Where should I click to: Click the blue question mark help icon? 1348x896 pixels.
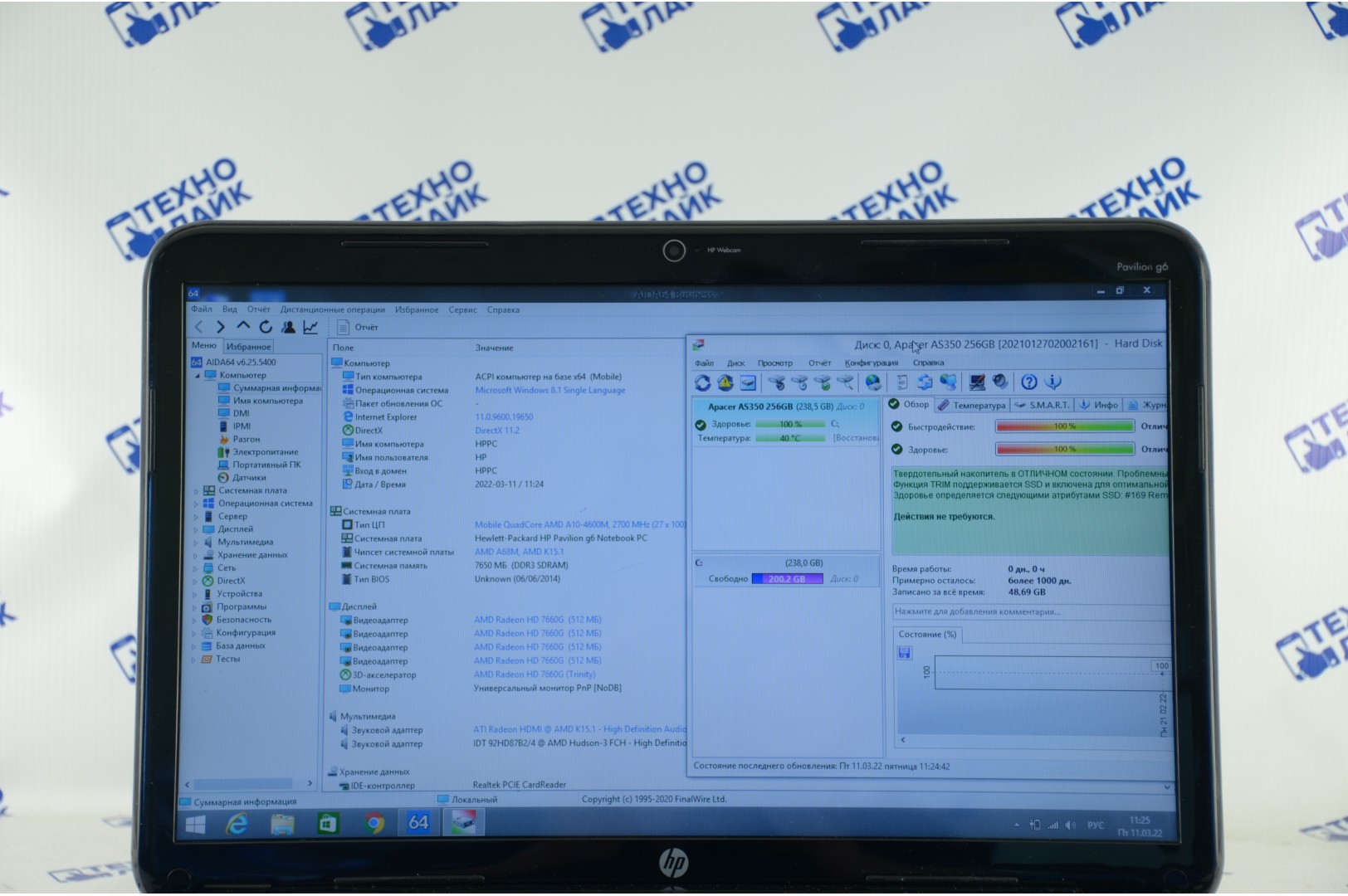pos(1028,382)
